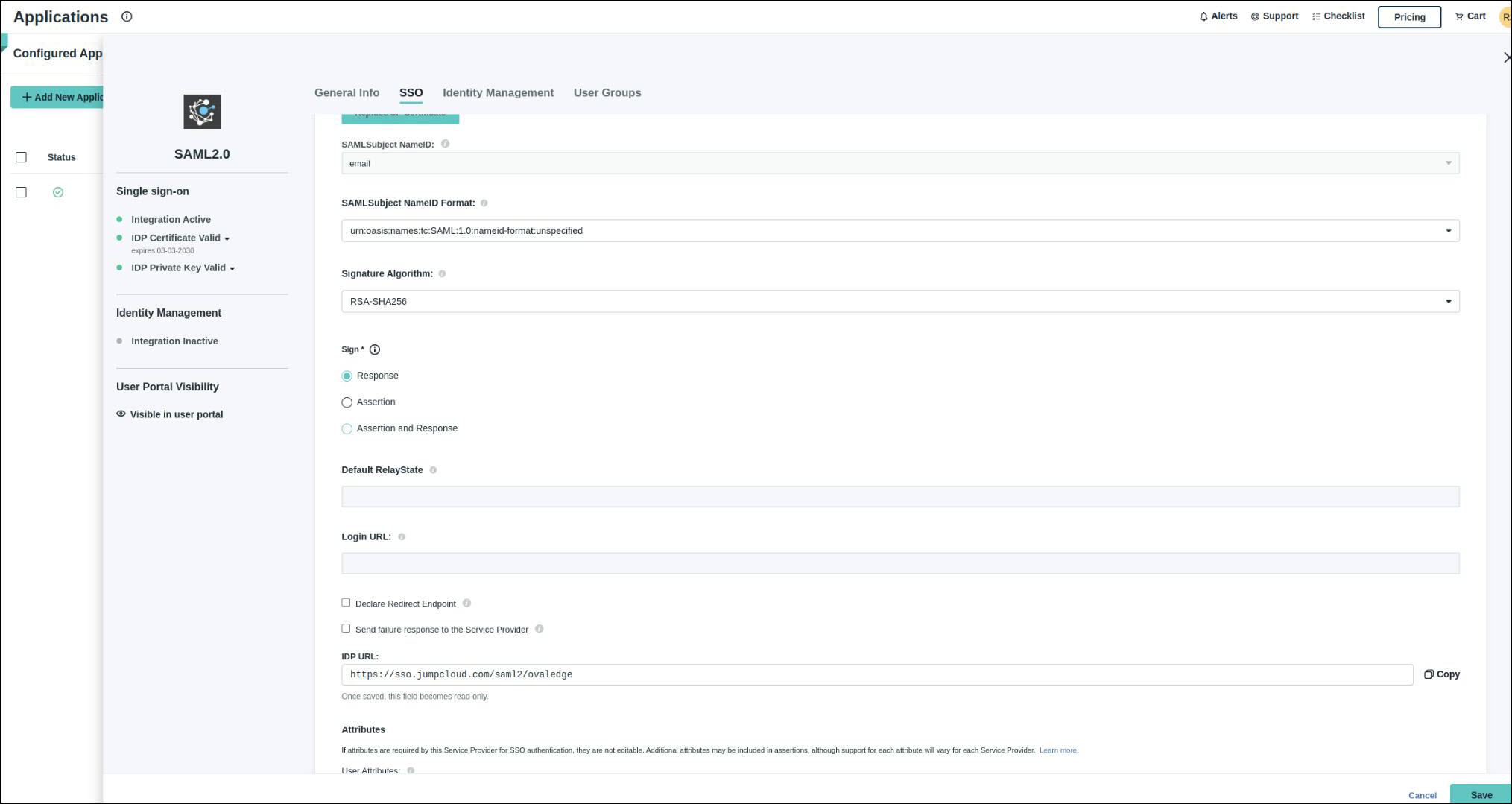Select the Assertion radio button
This screenshot has height=804, width=1512.
click(347, 402)
